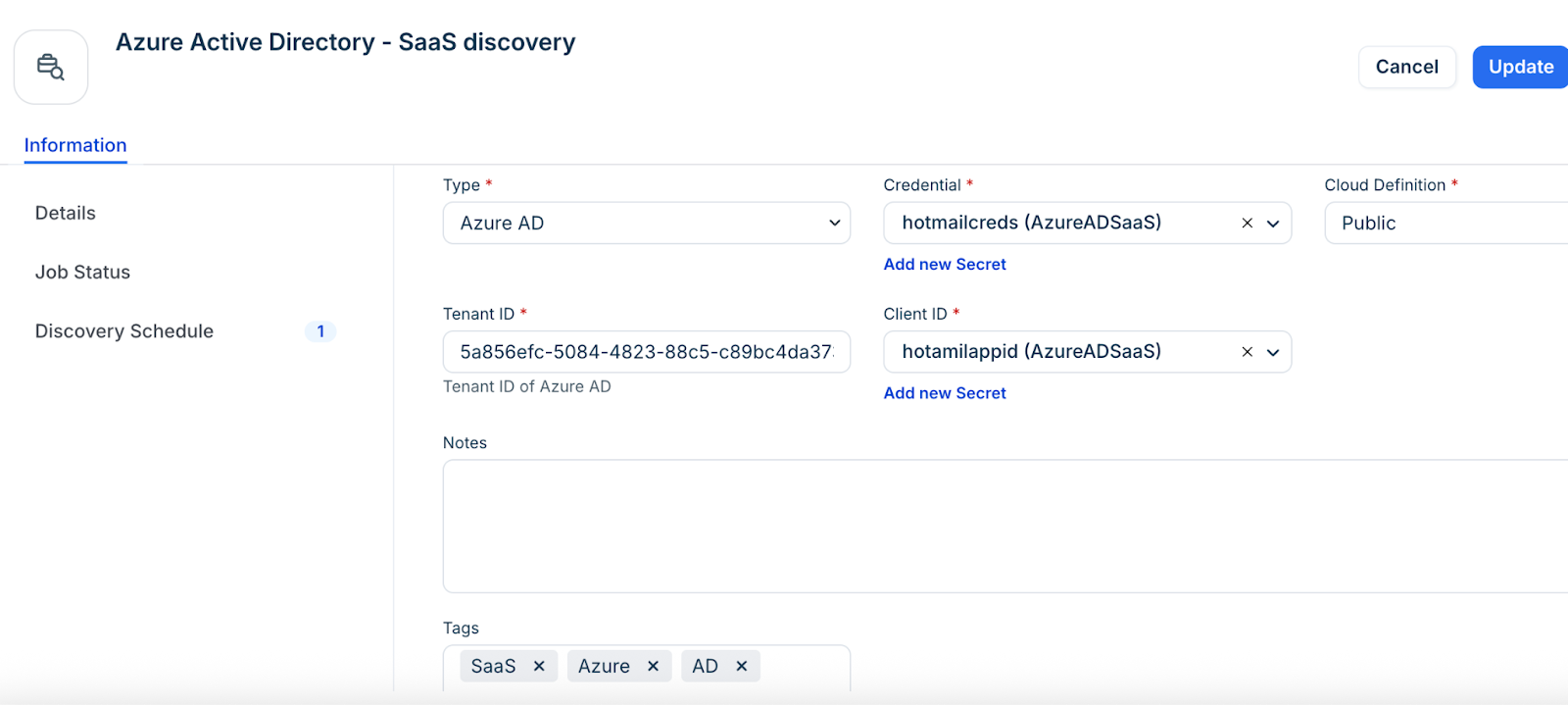Expand the Credential dropdown chevron
Viewport: 1568px width, 705px height.
[1273, 224]
